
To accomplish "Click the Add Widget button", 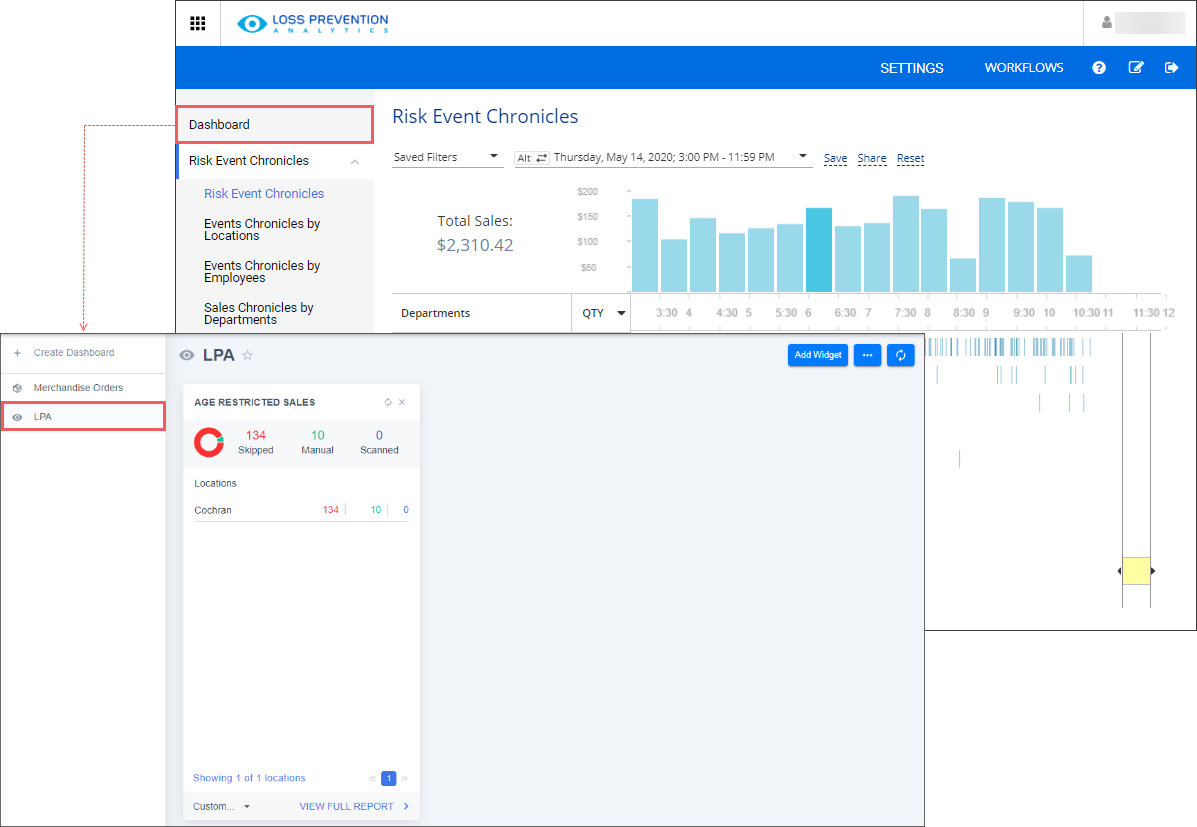I will 817,355.
